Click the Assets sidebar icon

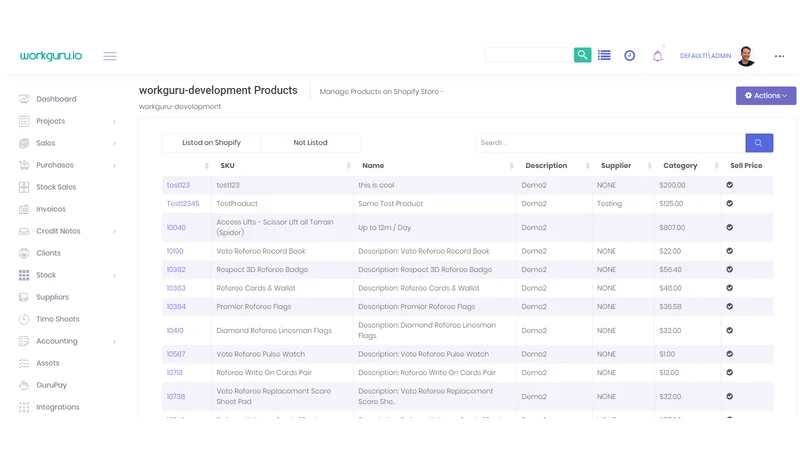click(x=24, y=363)
